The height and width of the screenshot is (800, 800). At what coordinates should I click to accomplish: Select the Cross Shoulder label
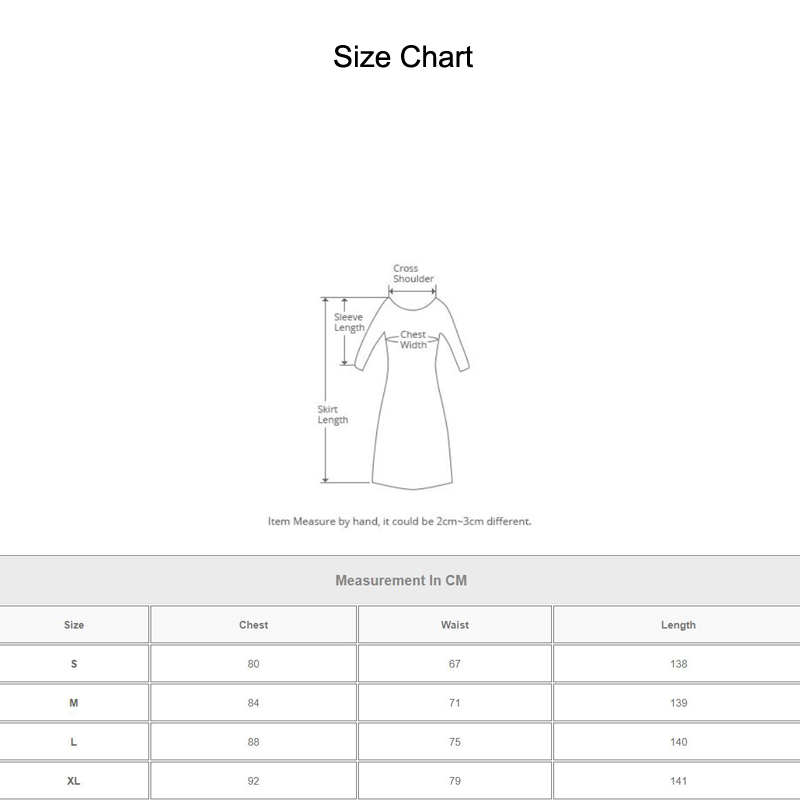point(412,274)
